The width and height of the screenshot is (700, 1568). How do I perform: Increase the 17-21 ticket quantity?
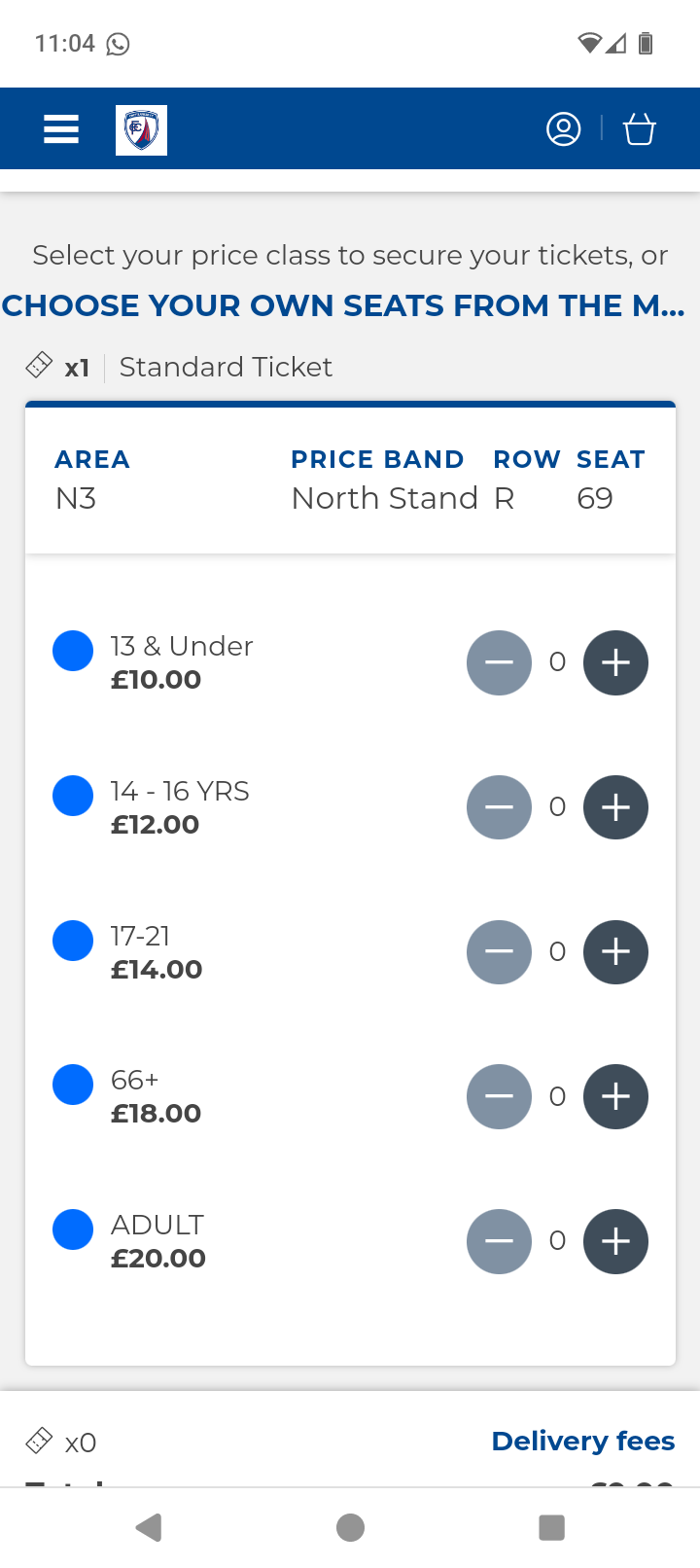(x=615, y=952)
